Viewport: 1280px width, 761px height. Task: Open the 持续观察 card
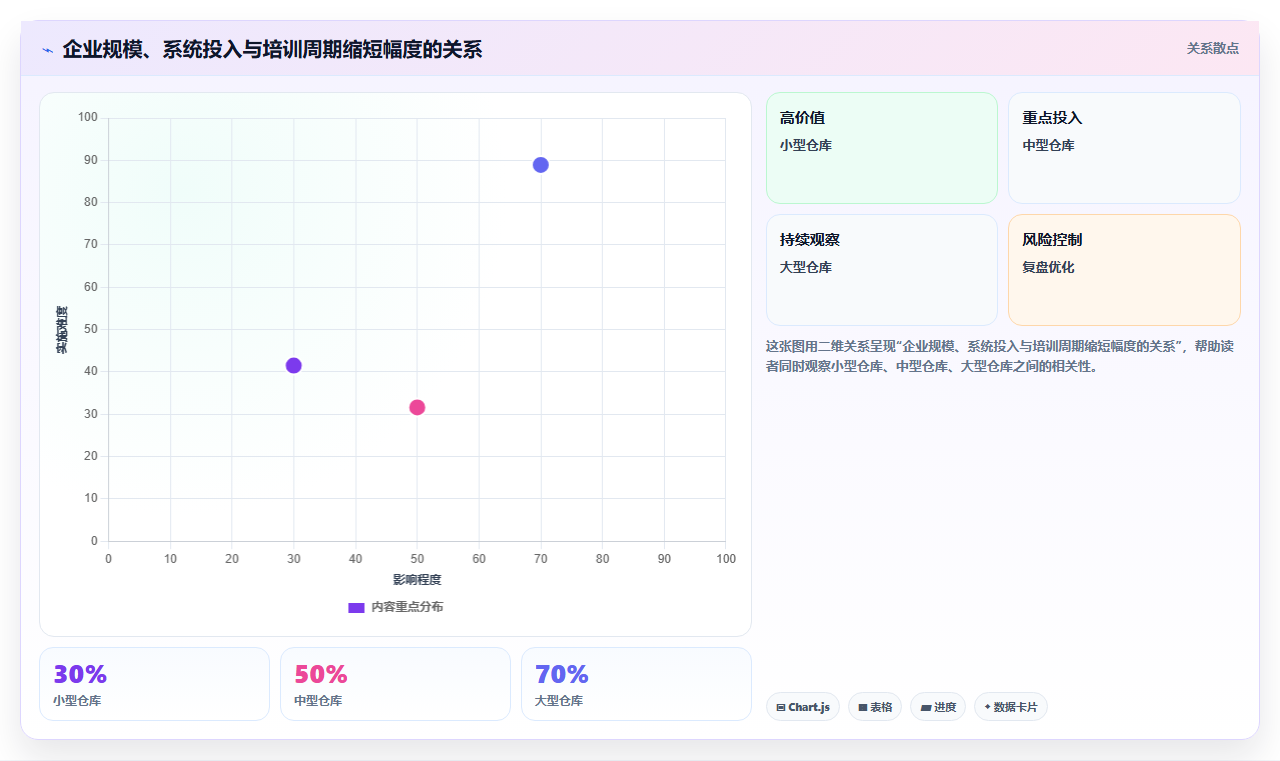click(882, 270)
